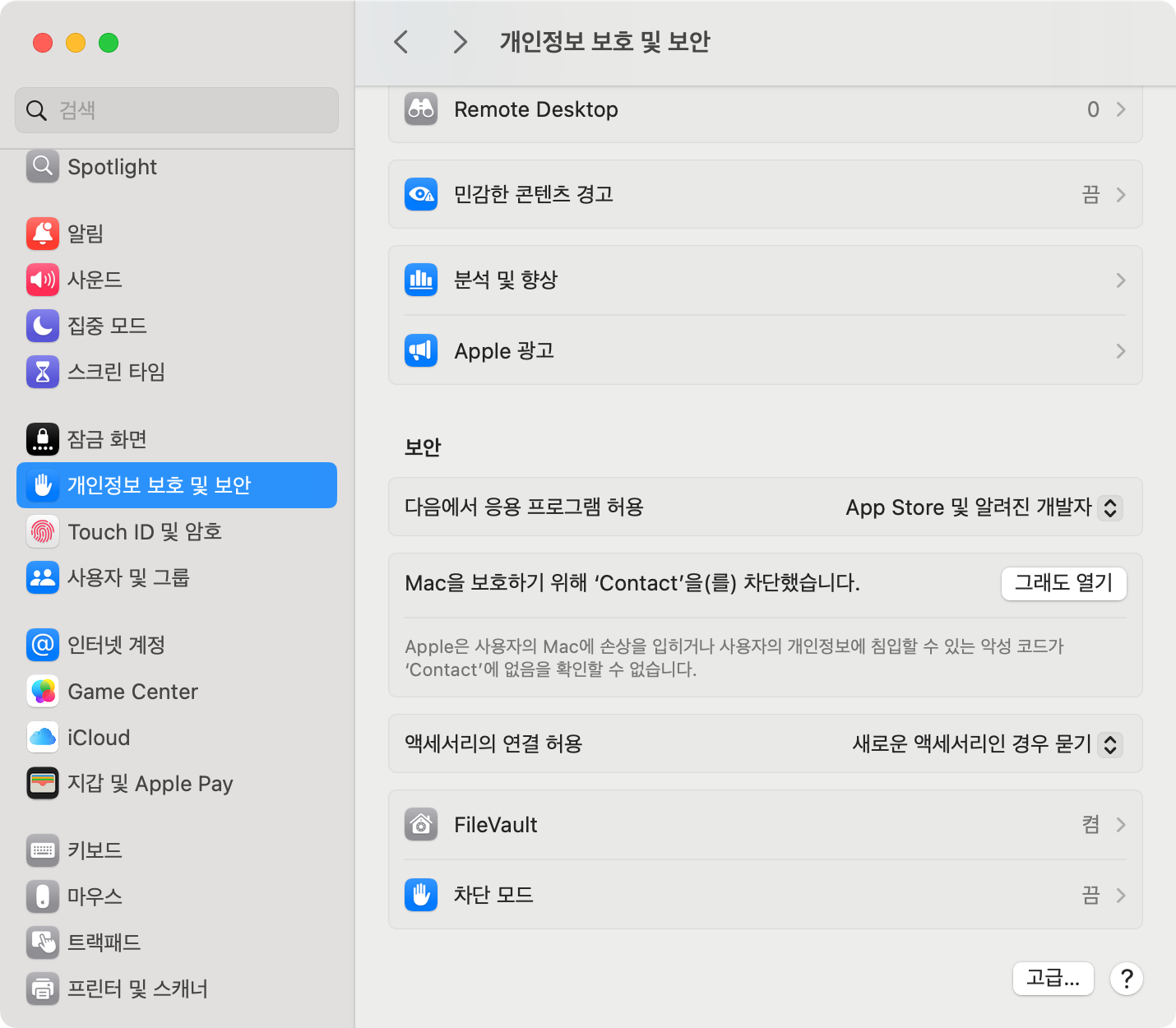Select 알림 in the sidebar
This screenshot has height=1028, width=1176.
point(177,234)
